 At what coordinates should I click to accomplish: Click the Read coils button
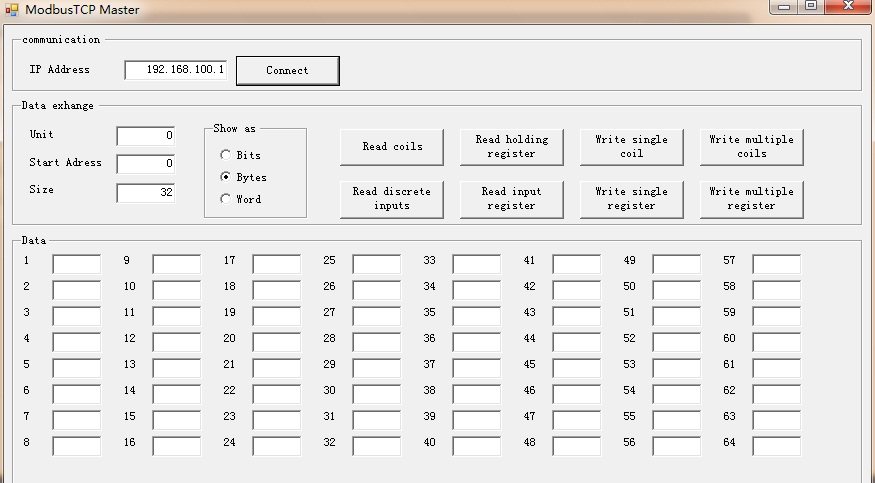[392, 147]
